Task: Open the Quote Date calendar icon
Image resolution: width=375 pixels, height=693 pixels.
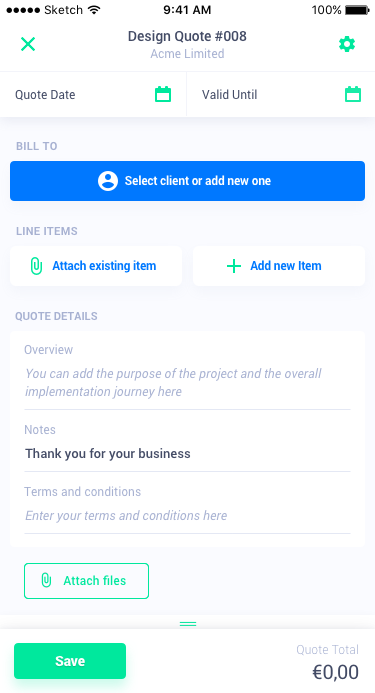Action: [x=163, y=94]
